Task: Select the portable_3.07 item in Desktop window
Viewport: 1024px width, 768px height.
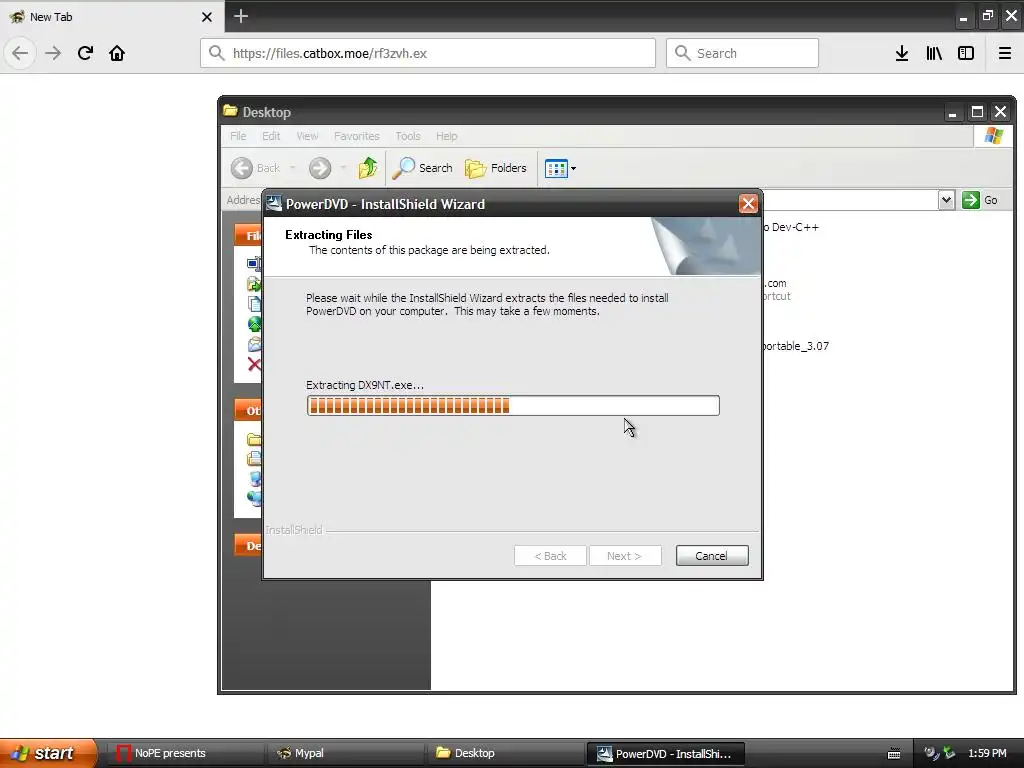Action: pos(795,345)
